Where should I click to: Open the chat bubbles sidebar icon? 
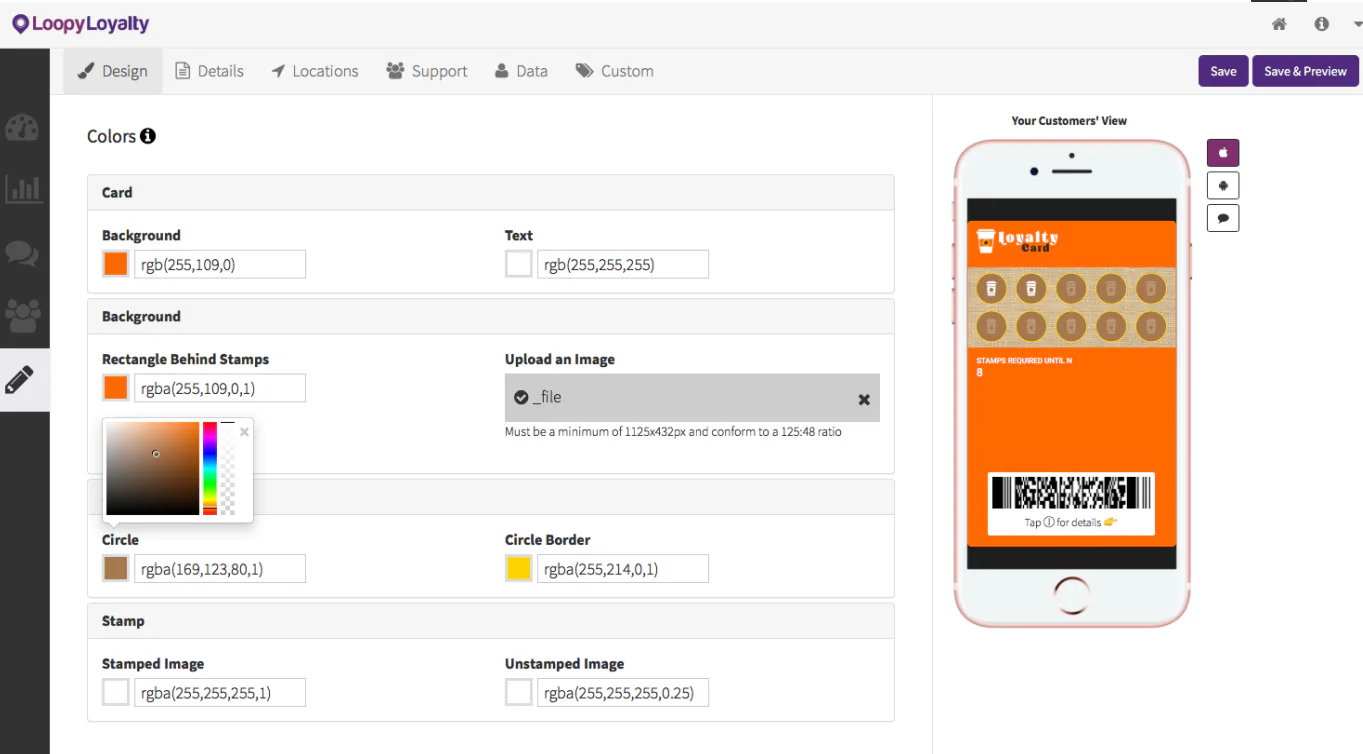pos(22,253)
